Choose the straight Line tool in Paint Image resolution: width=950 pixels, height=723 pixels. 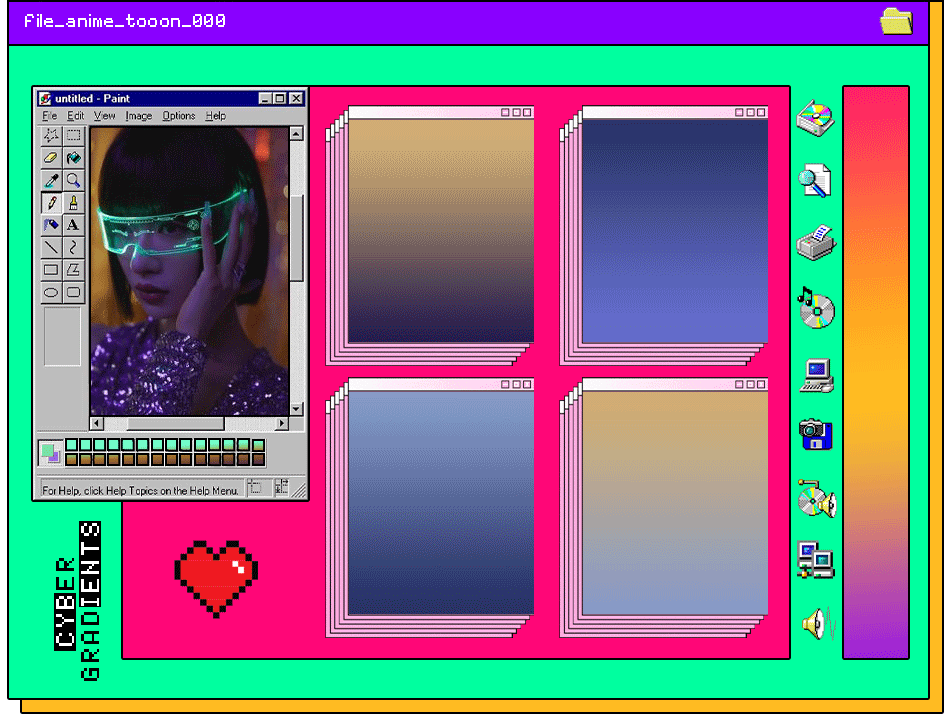(x=51, y=247)
